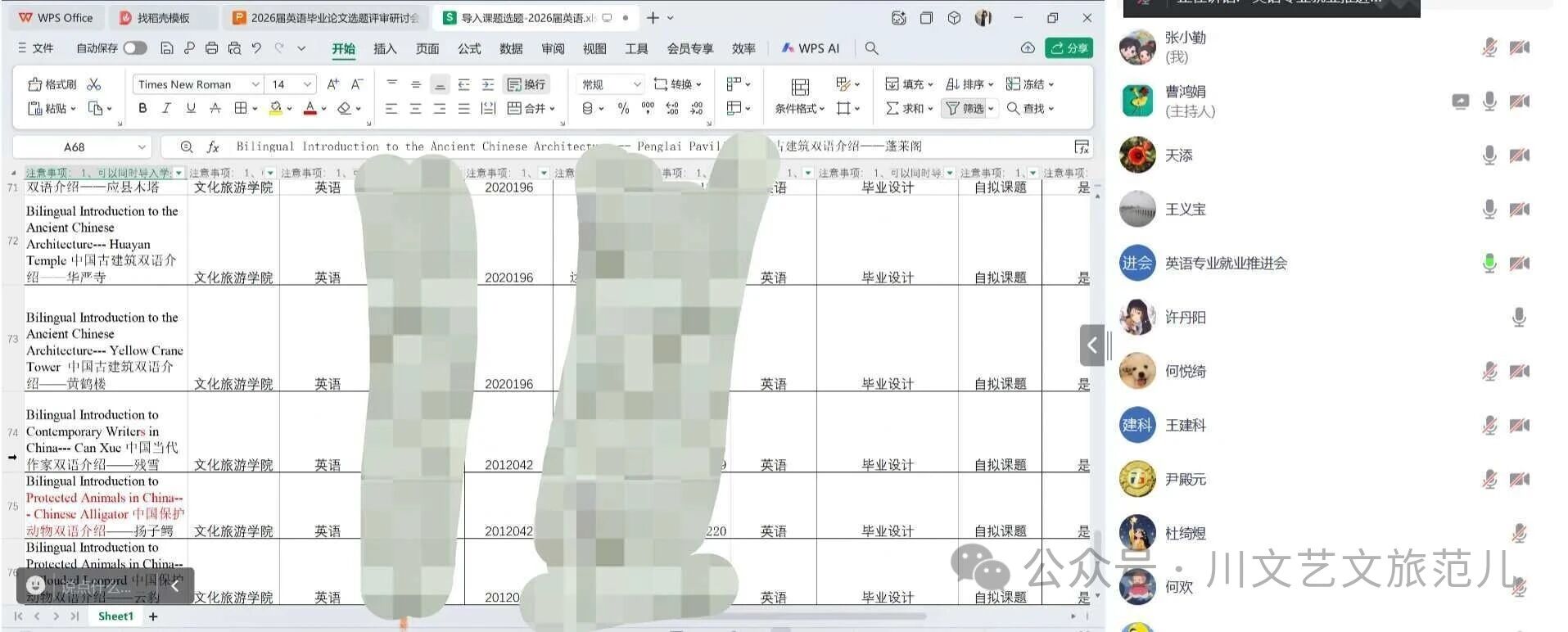Toggle microphone for 天添
Screen dimensions: 1568x632
(x=1489, y=156)
